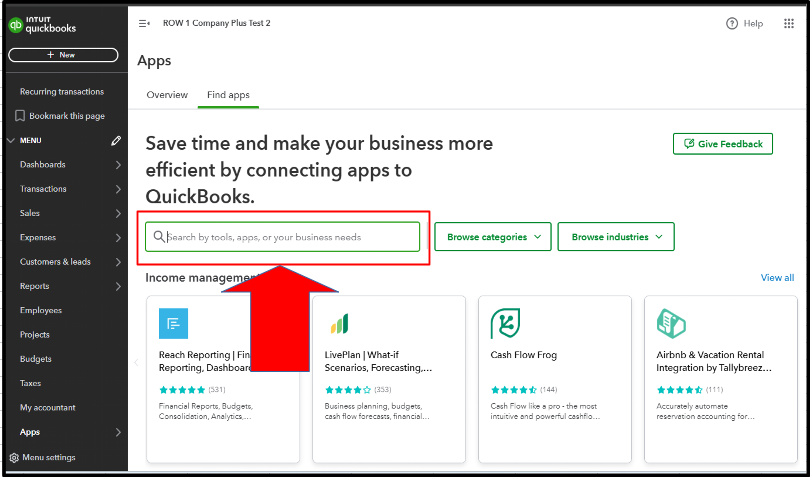Image resolution: width=810 pixels, height=477 pixels.
Task: Click the pencil icon to edit menu
Action: point(116,141)
